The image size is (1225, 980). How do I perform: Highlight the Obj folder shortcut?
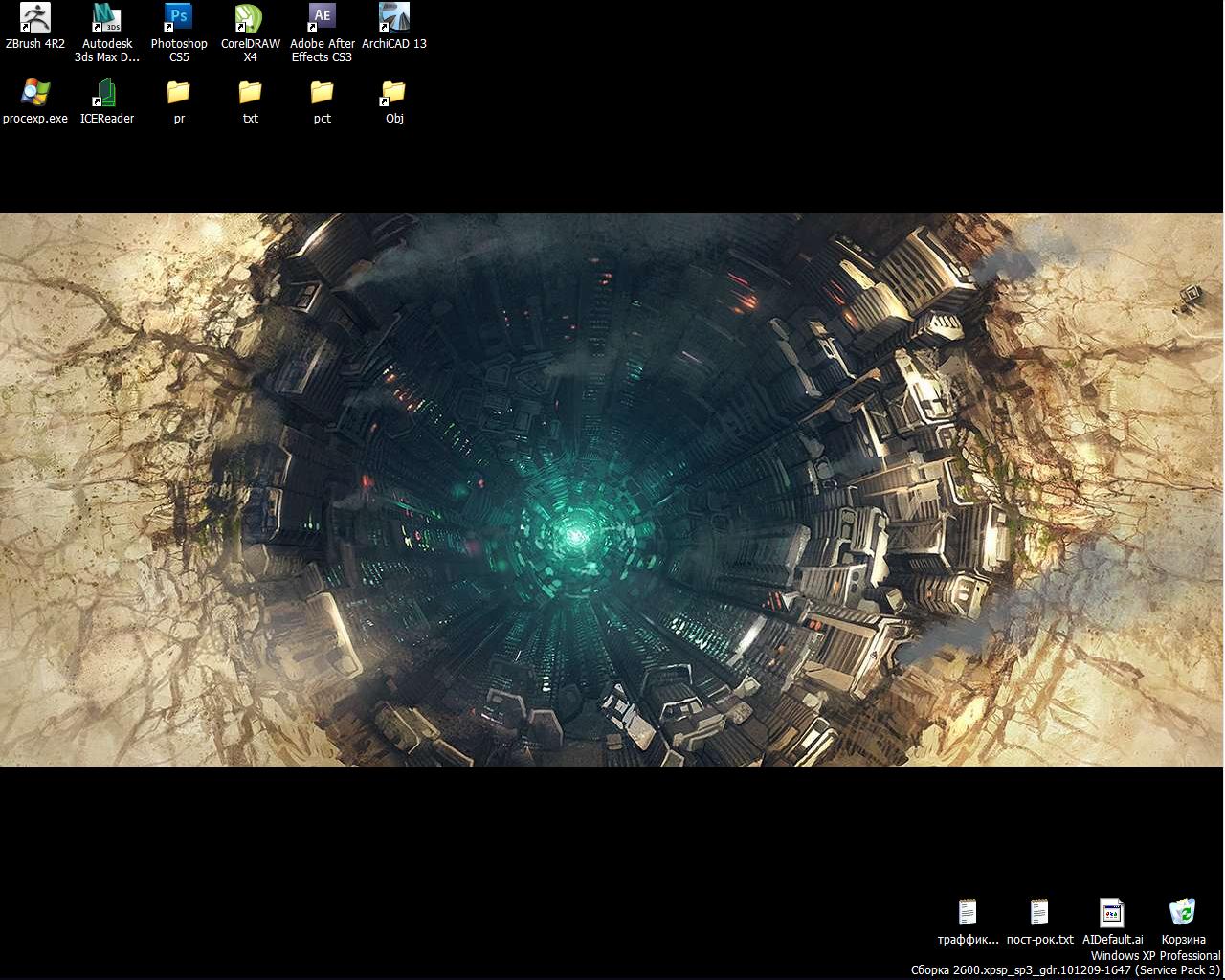pyautogui.click(x=394, y=93)
